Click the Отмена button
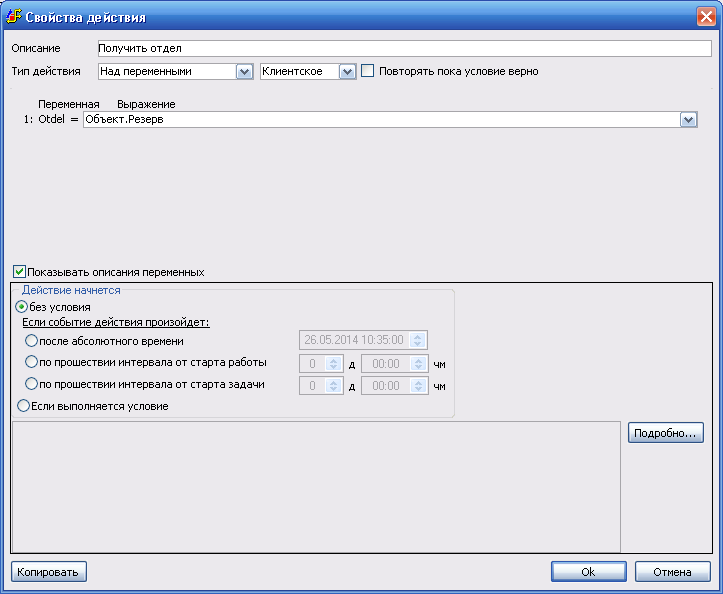Image resolution: width=723 pixels, height=594 pixels. pyautogui.click(x=672, y=572)
